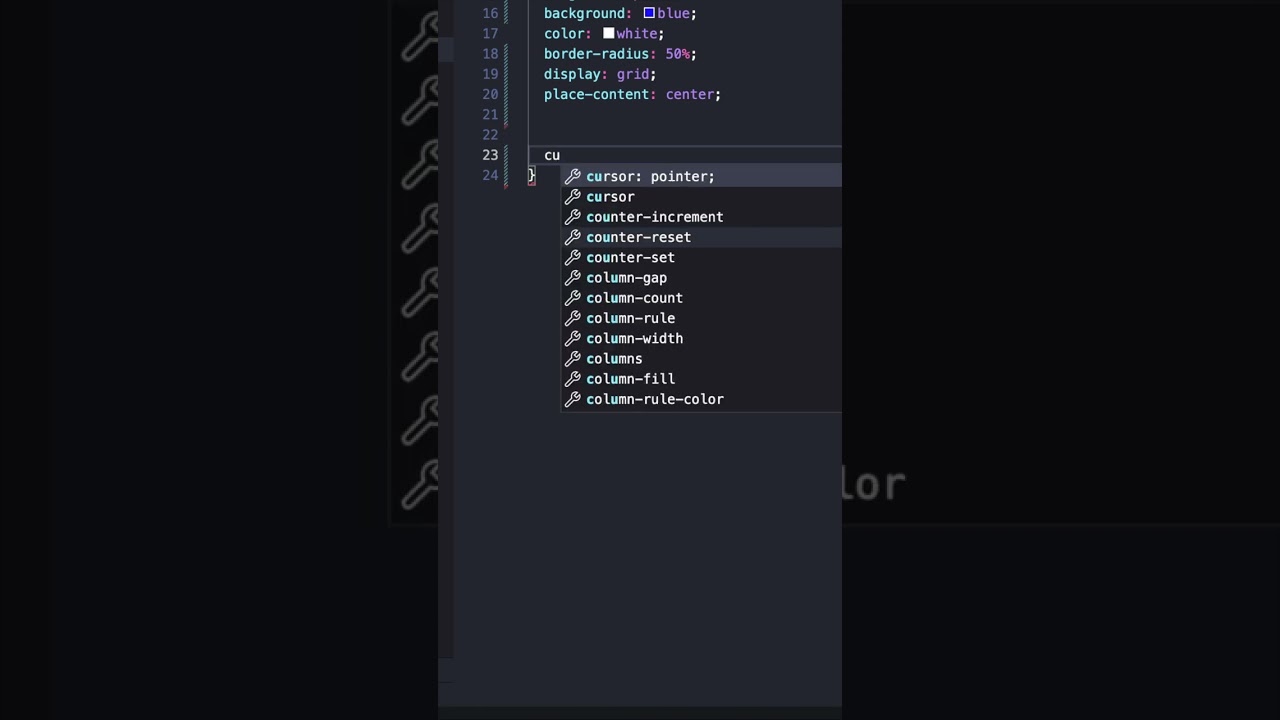Click wrench icon beside plain 'cursor'

[573, 197]
